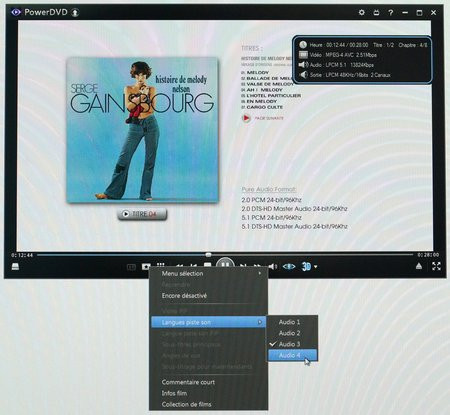
Task: Switch to fullscreen mode
Action: click(x=436, y=266)
